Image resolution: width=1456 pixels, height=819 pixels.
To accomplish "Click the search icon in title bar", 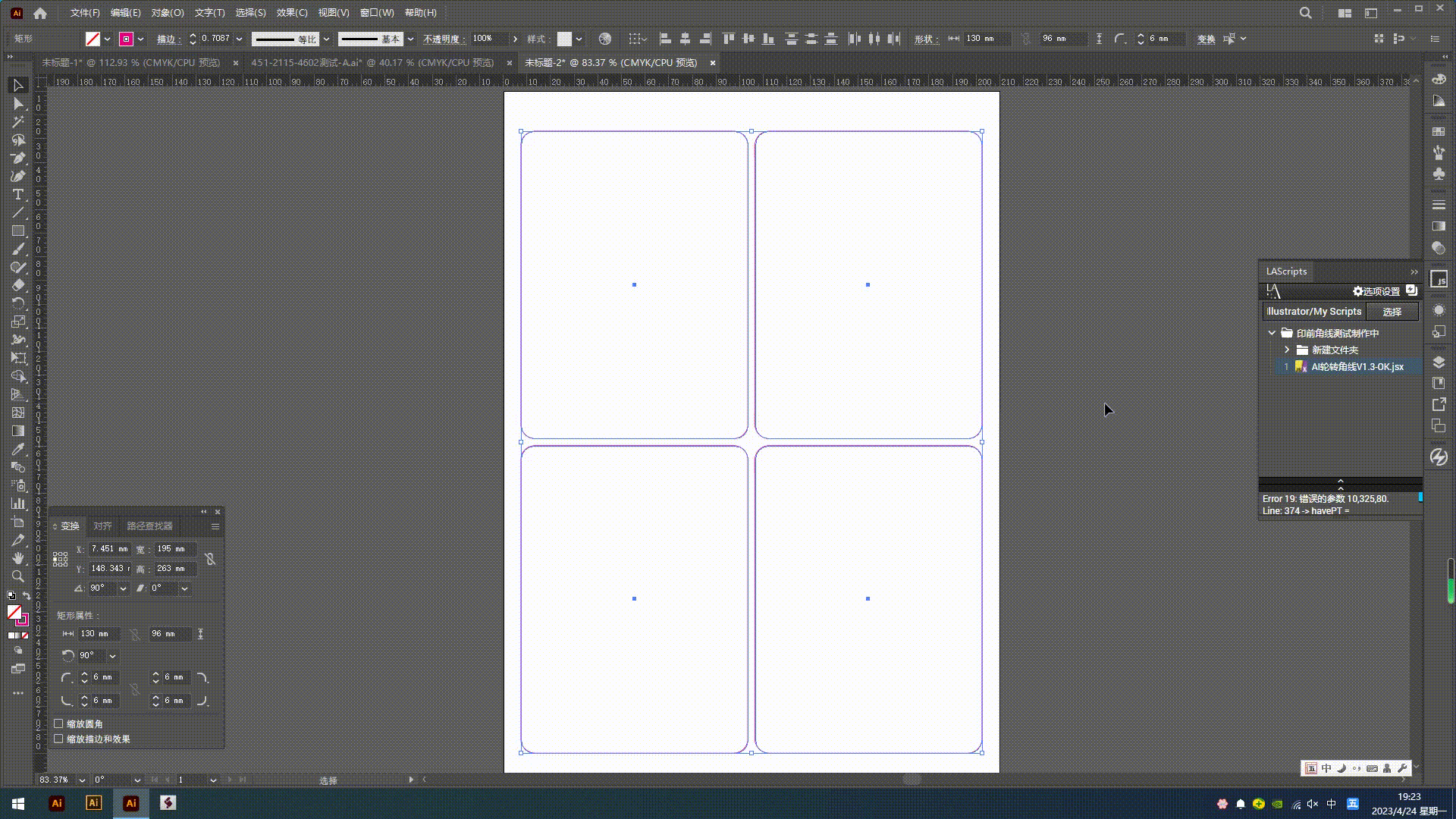I will 1305,13.
